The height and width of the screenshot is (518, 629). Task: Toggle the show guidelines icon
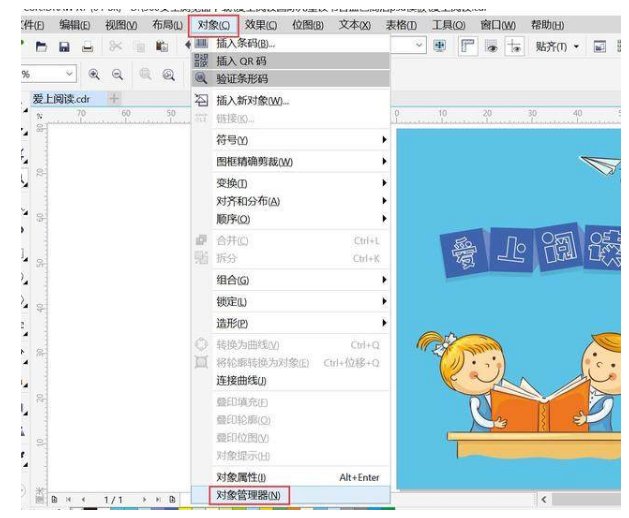[x=515, y=46]
